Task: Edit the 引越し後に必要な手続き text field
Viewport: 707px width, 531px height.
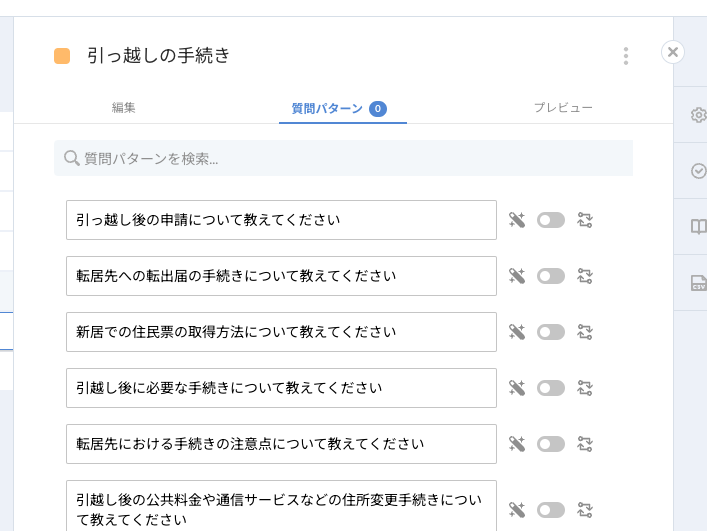Action: tap(281, 388)
